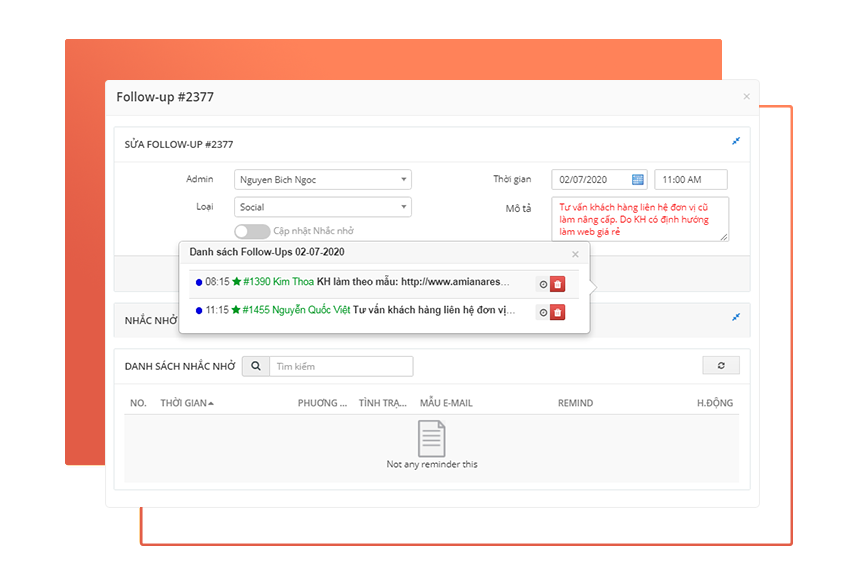Expand the Loại dropdown set to Social

[323, 207]
